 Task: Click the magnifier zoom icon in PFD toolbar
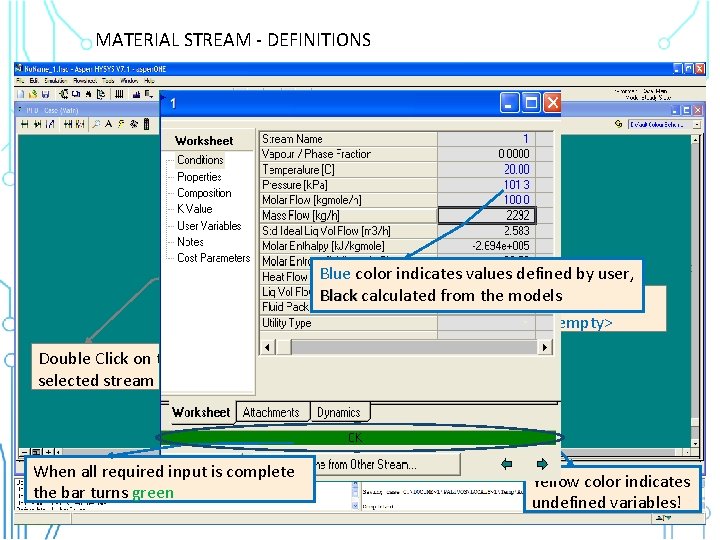tap(96, 124)
